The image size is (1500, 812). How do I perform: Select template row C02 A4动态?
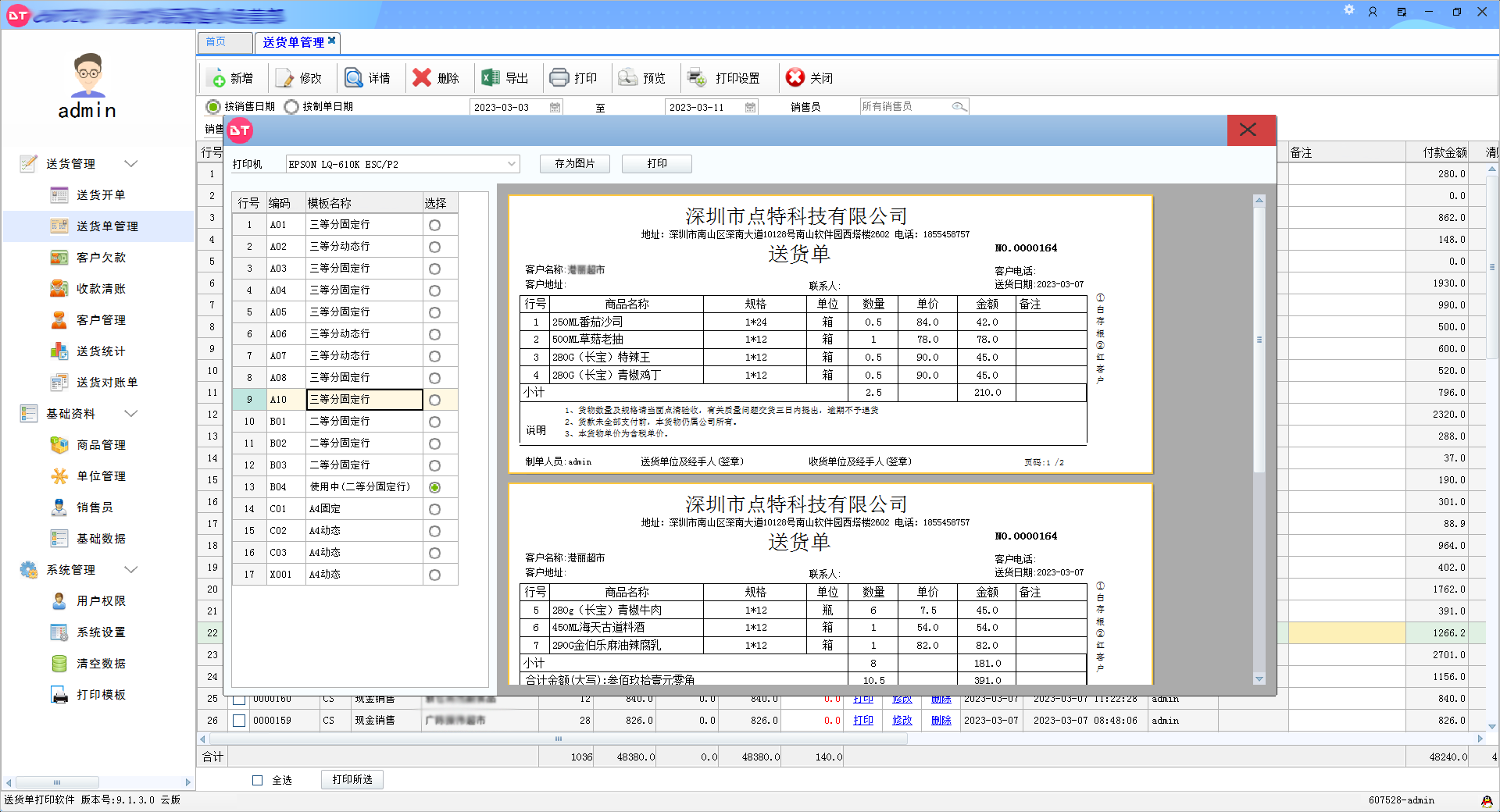[x=345, y=531]
